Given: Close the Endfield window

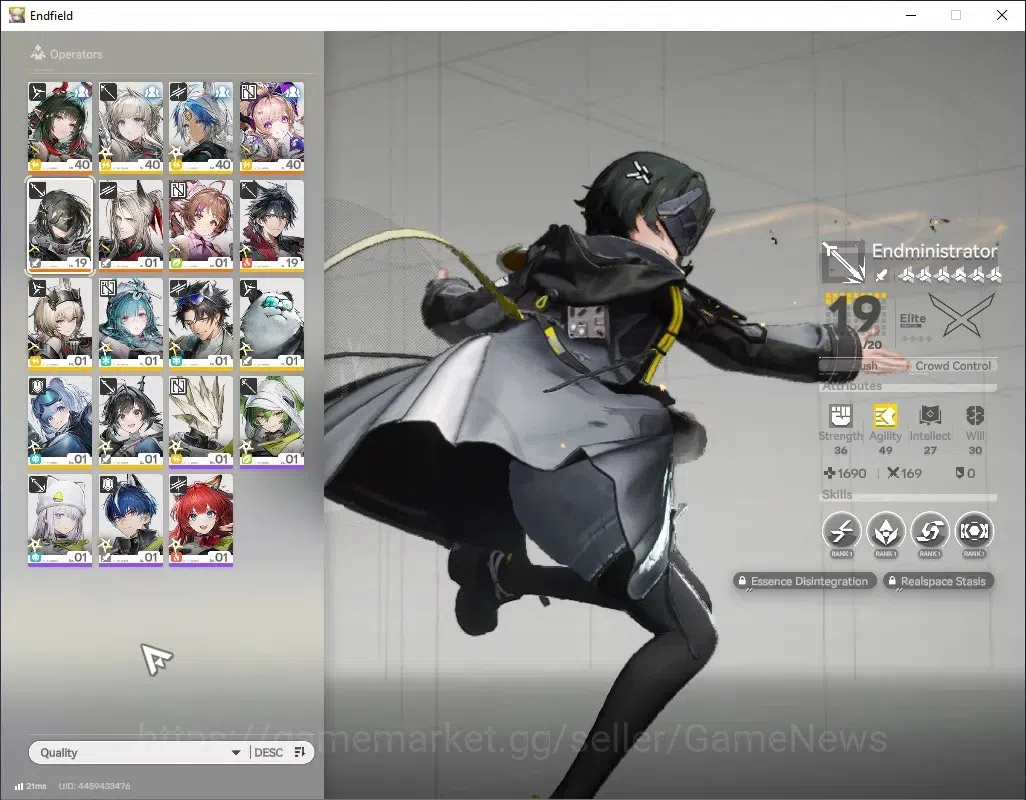Looking at the screenshot, I should pyautogui.click(x=1001, y=15).
